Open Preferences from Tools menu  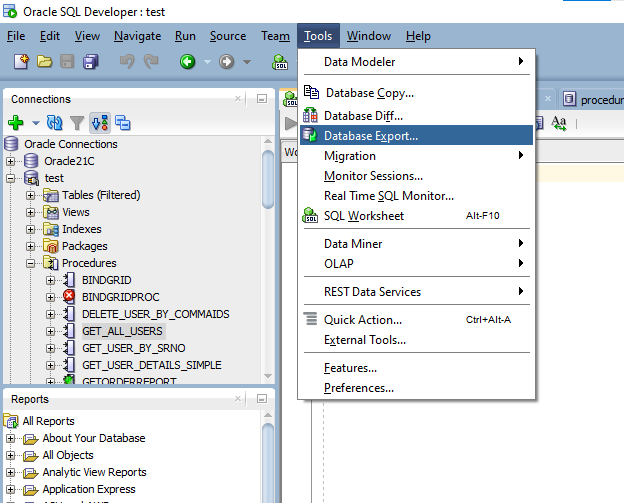[416, 388]
